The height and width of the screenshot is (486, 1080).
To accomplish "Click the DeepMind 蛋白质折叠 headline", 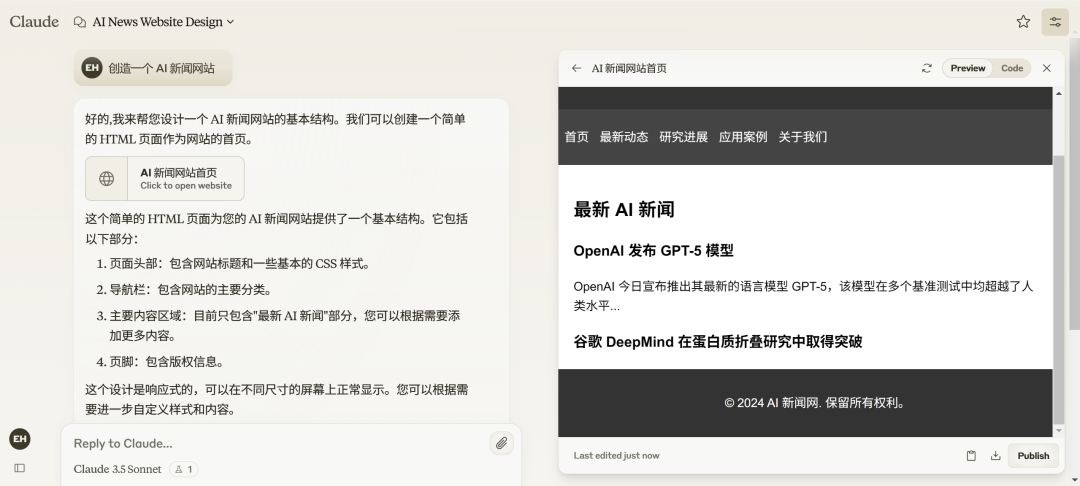I will pos(718,341).
